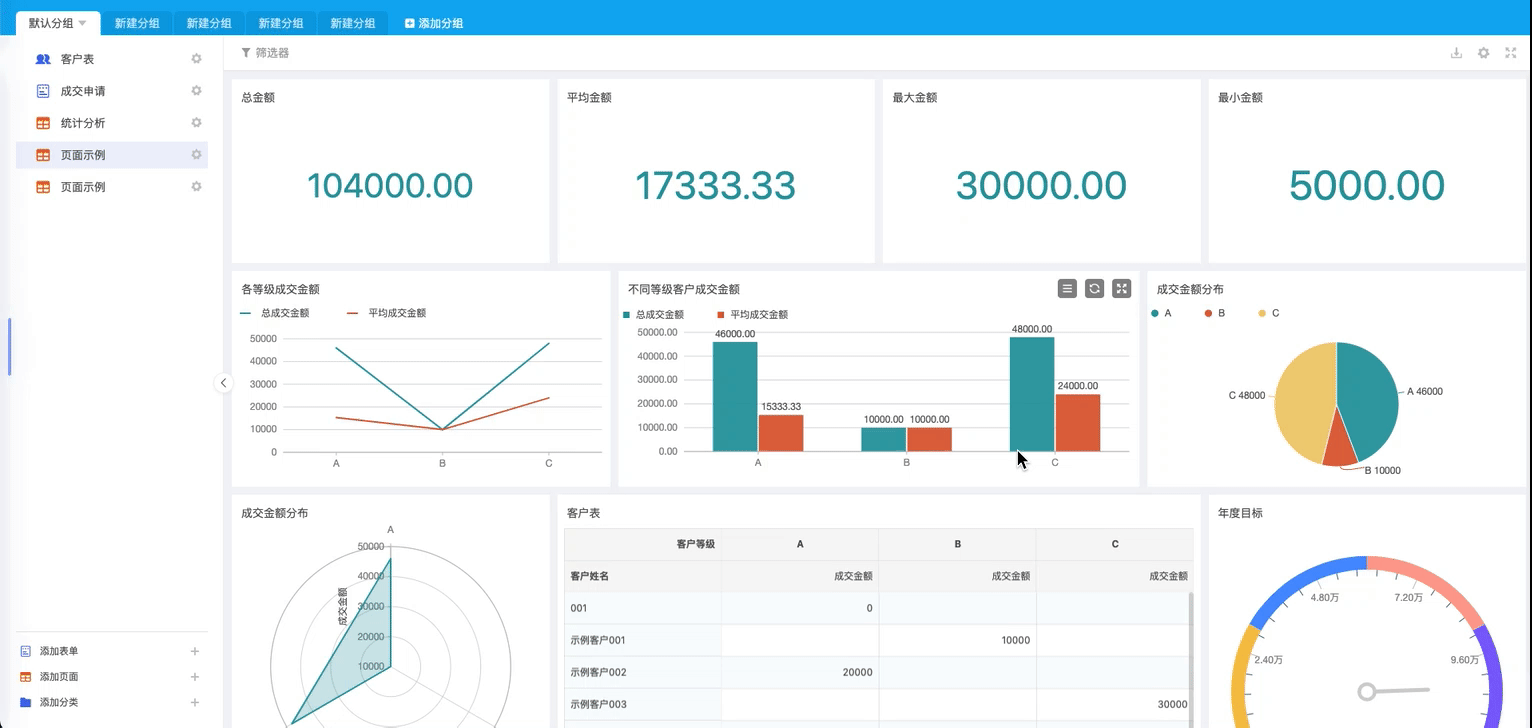Open gear of highlighted 页面示例 row

pos(197,155)
